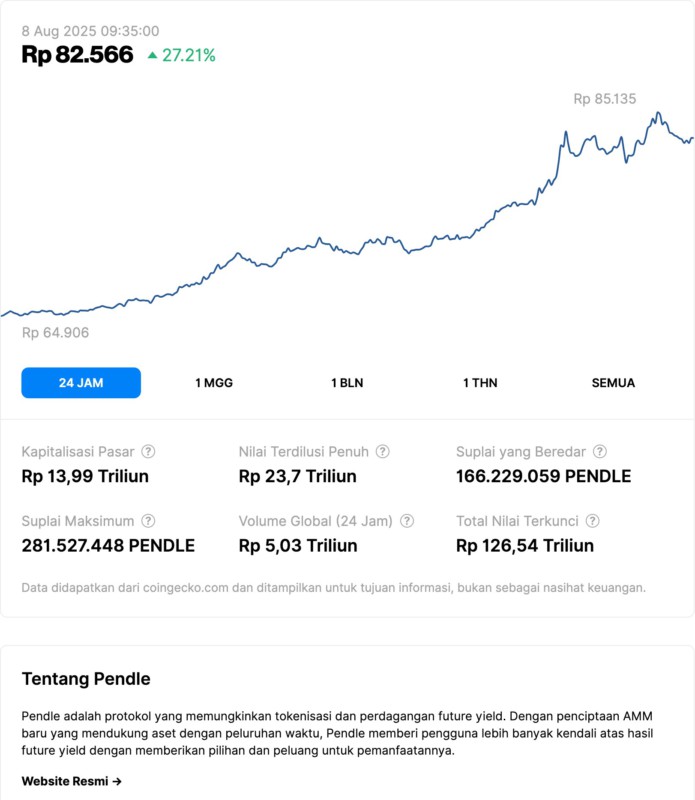Viewport: 695px width, 800px height.
Task: Click the Rp 85.135 high price label
Action: point(604,99)
